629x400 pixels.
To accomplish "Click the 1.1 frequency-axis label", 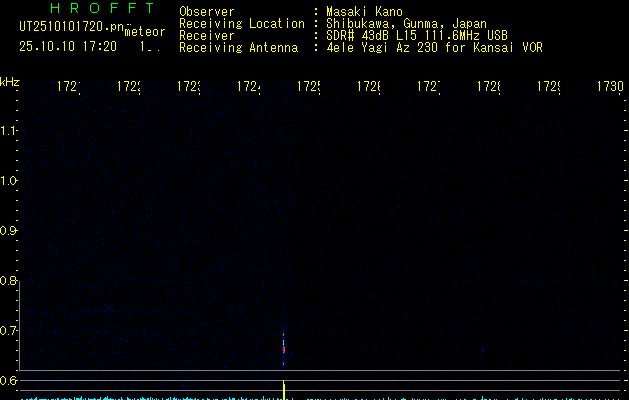I will click(x=8, y=131).
